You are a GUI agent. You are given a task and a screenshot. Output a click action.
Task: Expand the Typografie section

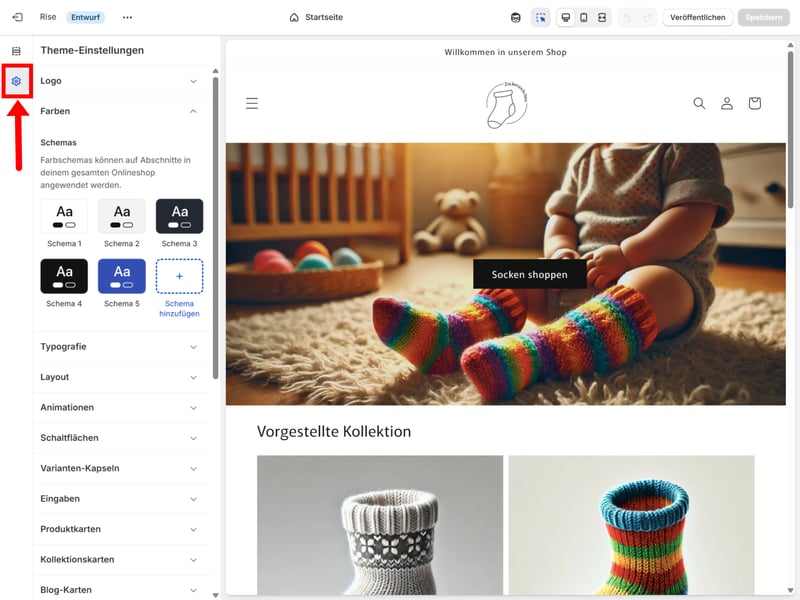coord(120,347)
